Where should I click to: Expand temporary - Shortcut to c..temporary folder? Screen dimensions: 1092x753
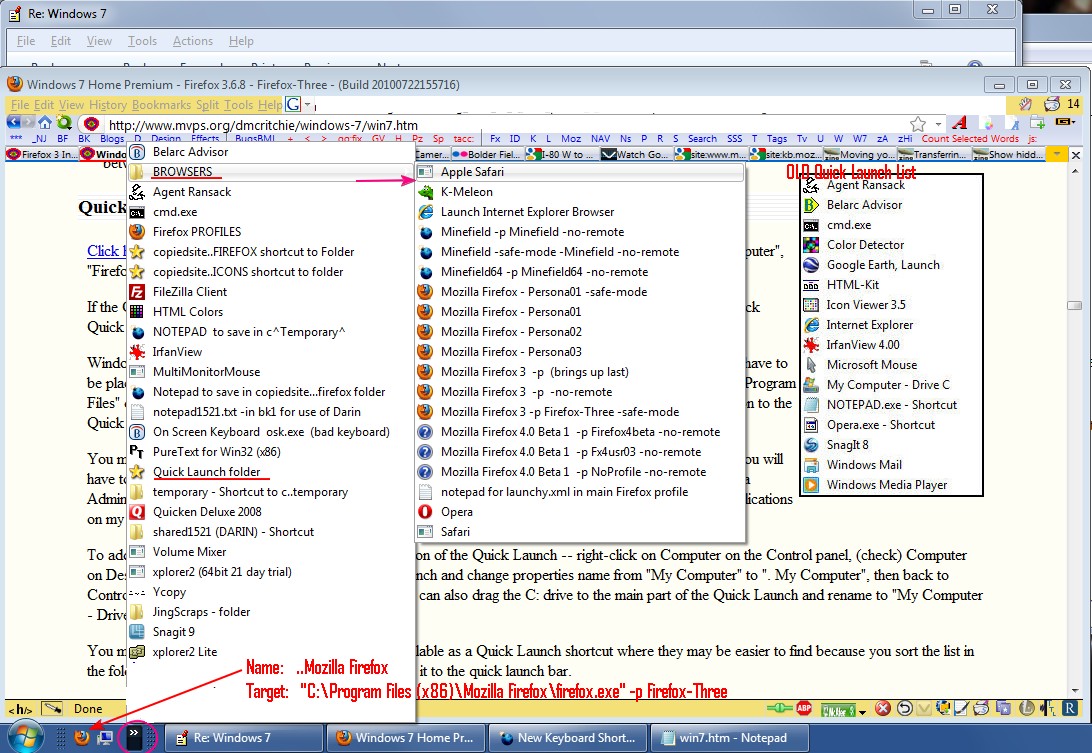[271, 492]
